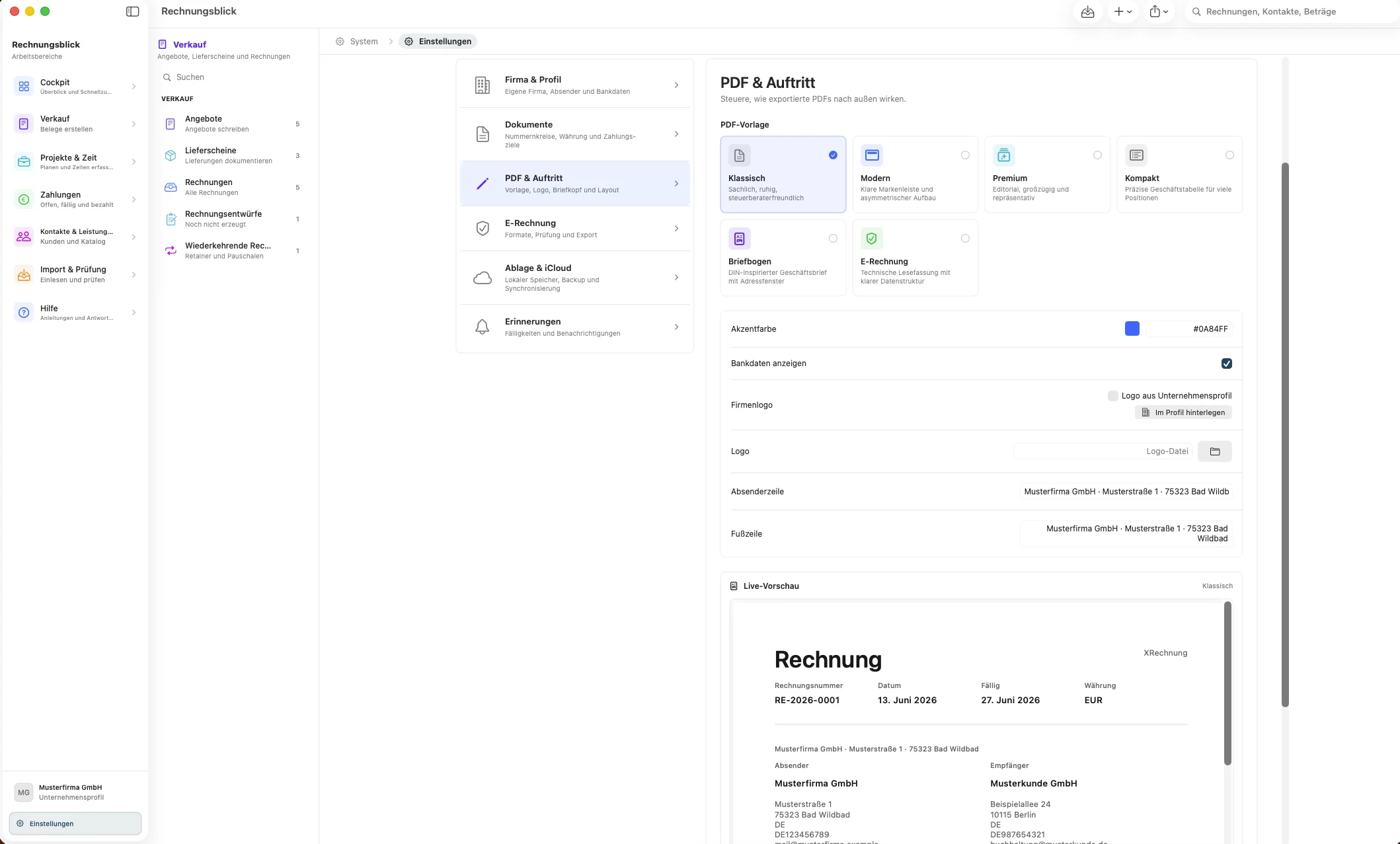The image size is (1400, 844).
Task: Select the E-Rechnung template radio
Action: [965, 239]
